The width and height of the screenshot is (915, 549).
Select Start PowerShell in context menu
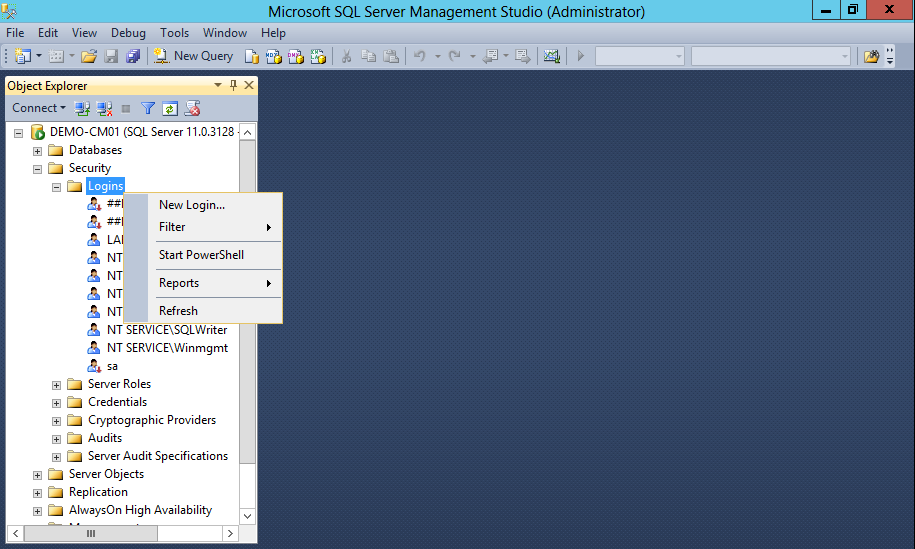[x=201, y=255]
